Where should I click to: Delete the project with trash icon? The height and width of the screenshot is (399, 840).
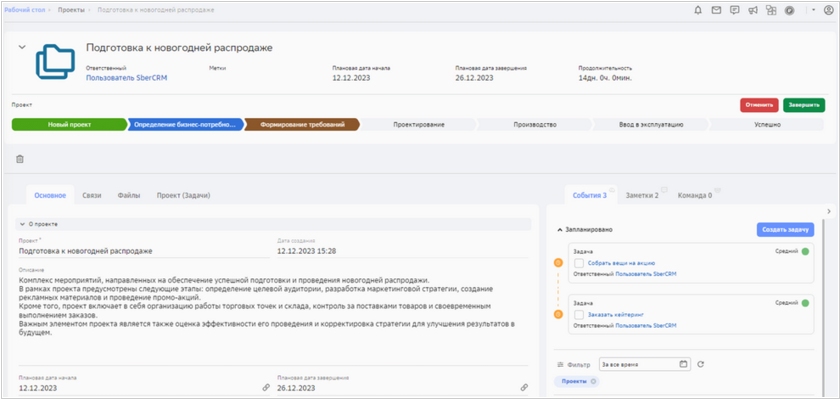(x=20, y=159)
